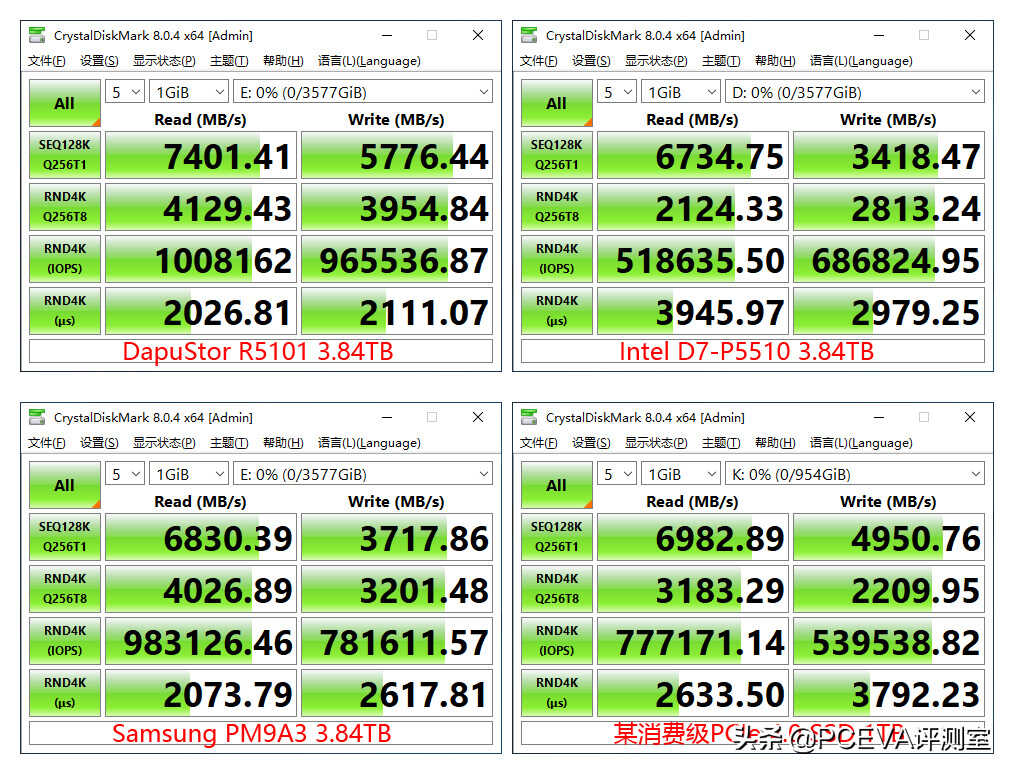Click the 5776.44 sequential write result
Viewport: 1014px width, 774px height.
[397, 155]
